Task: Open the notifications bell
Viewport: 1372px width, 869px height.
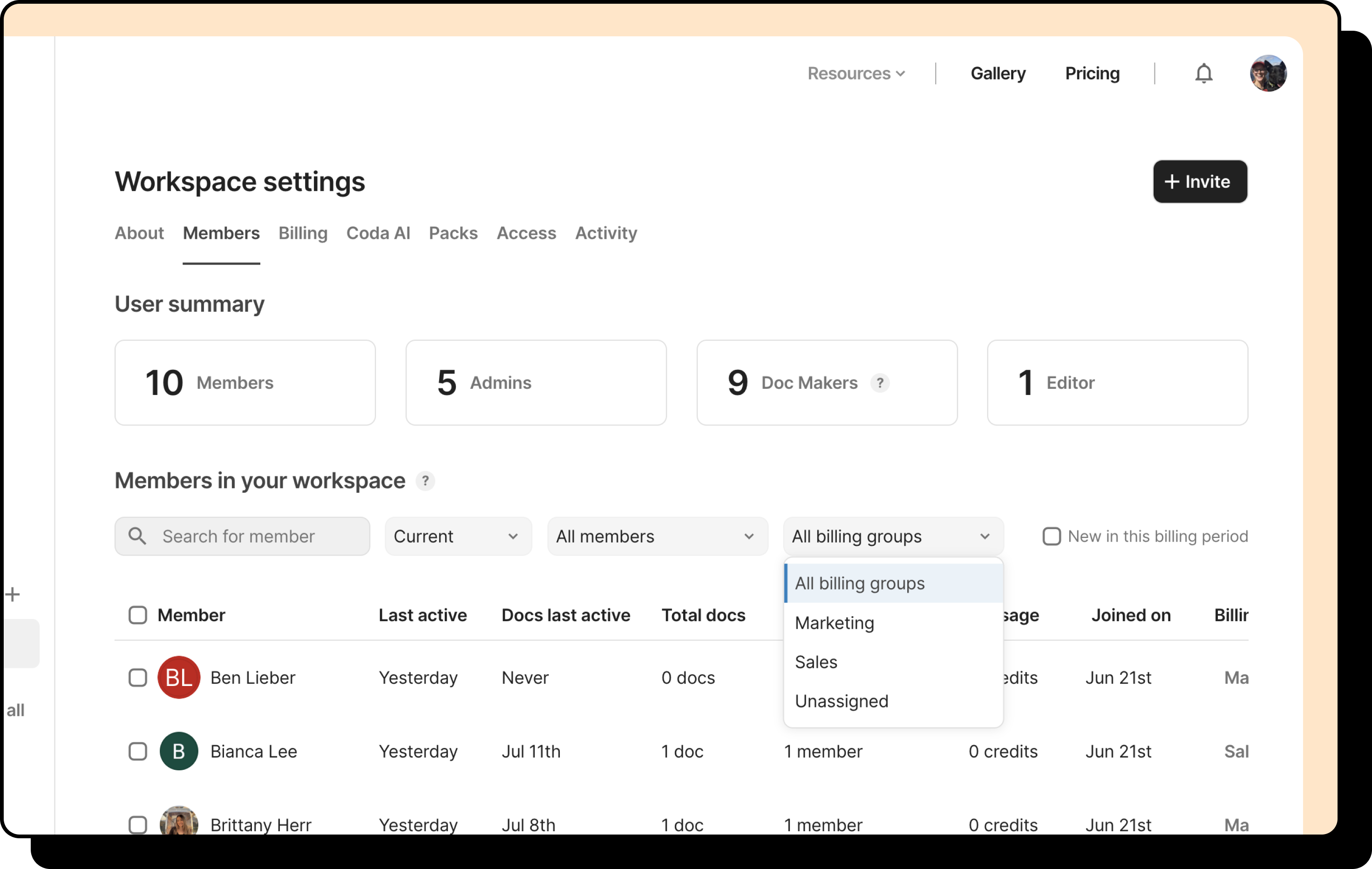Action: tap(1203, 74)
